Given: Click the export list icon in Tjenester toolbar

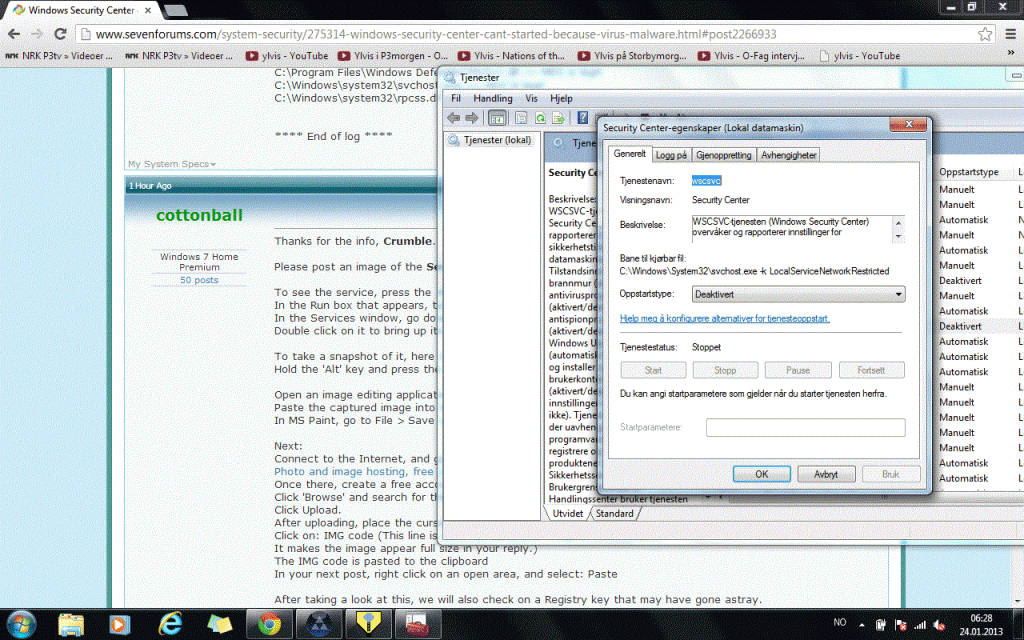Looking at the screenshot, I should 558,118.
